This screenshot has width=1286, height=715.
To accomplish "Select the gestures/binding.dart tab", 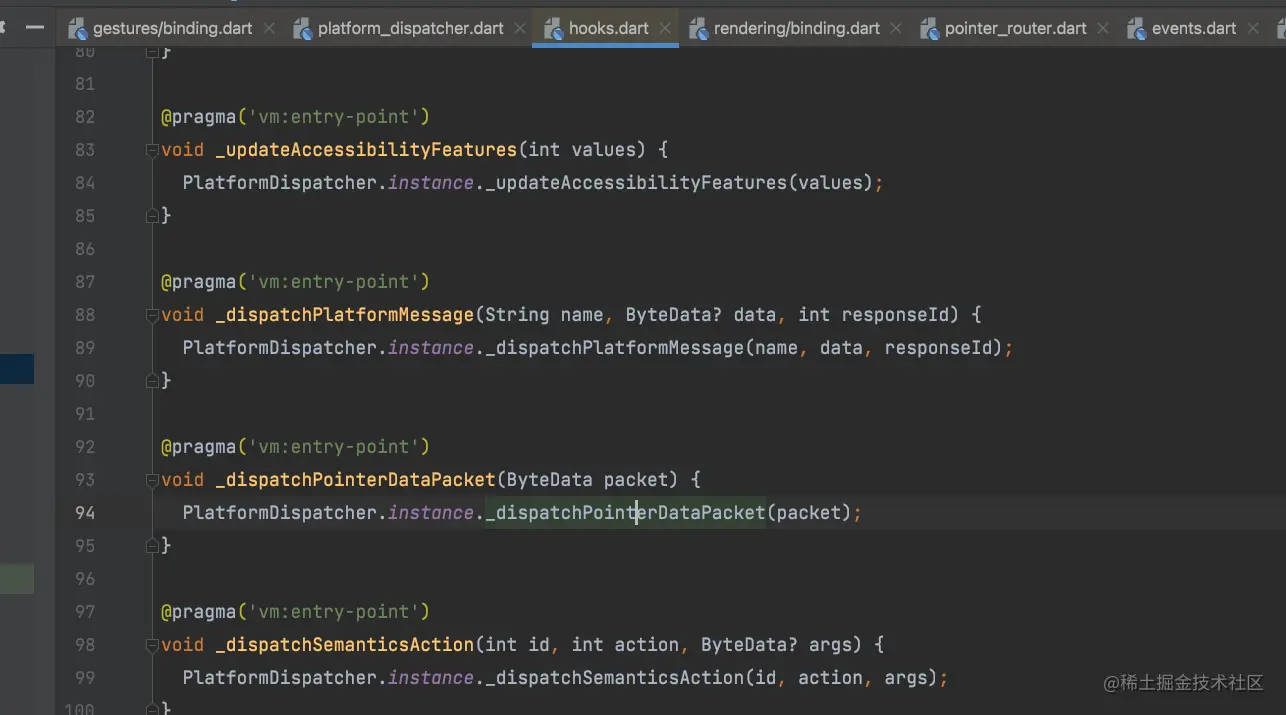I will pyautogui.click(x=170, y=28).
